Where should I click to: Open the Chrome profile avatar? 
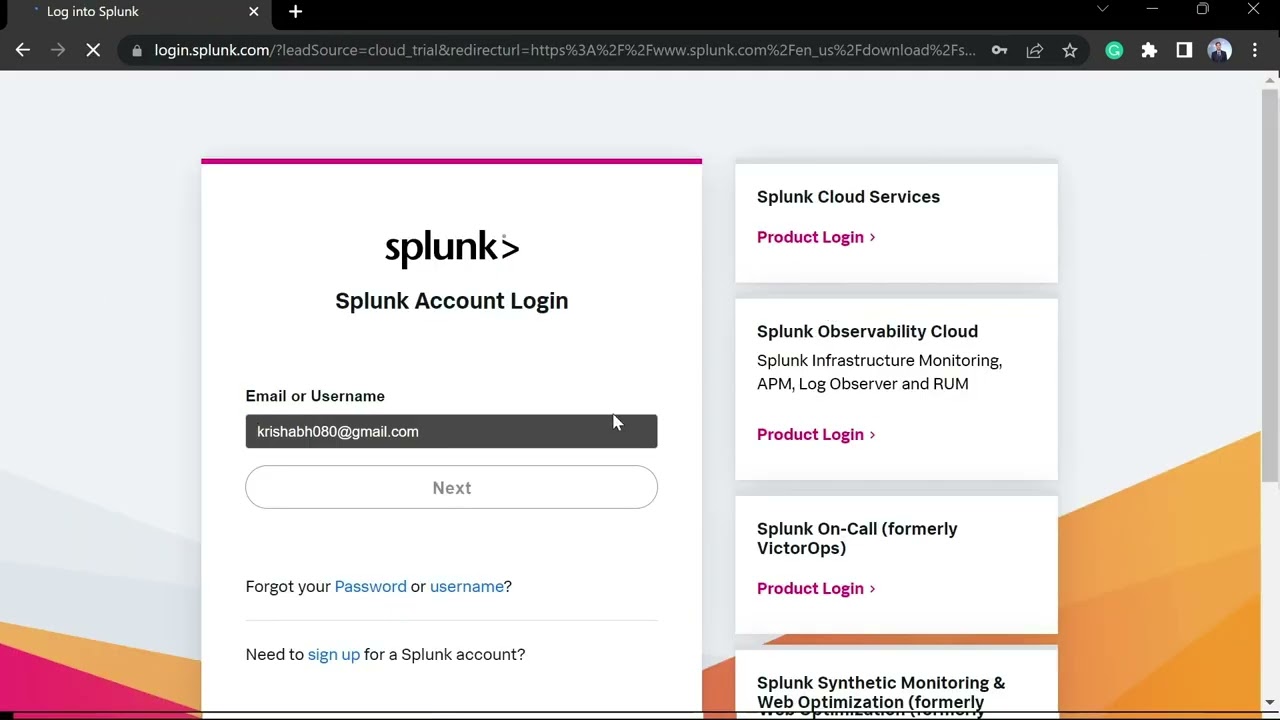coord(1219,50)
